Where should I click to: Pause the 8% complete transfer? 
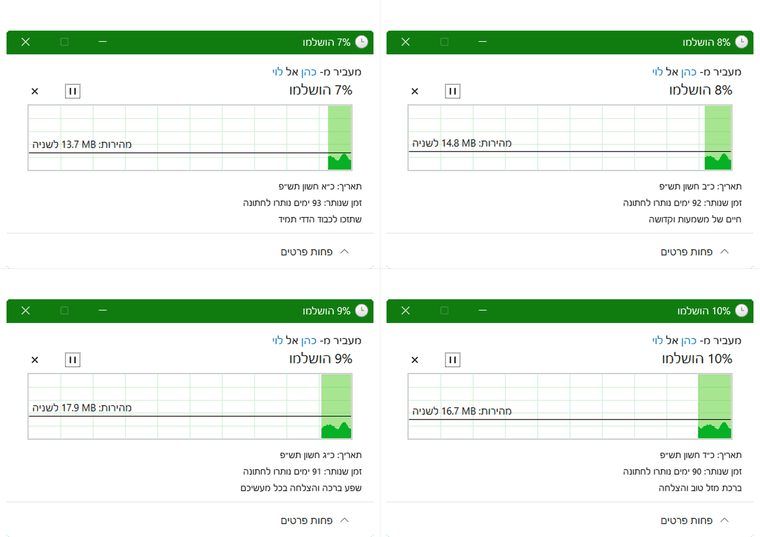[452, 91]
